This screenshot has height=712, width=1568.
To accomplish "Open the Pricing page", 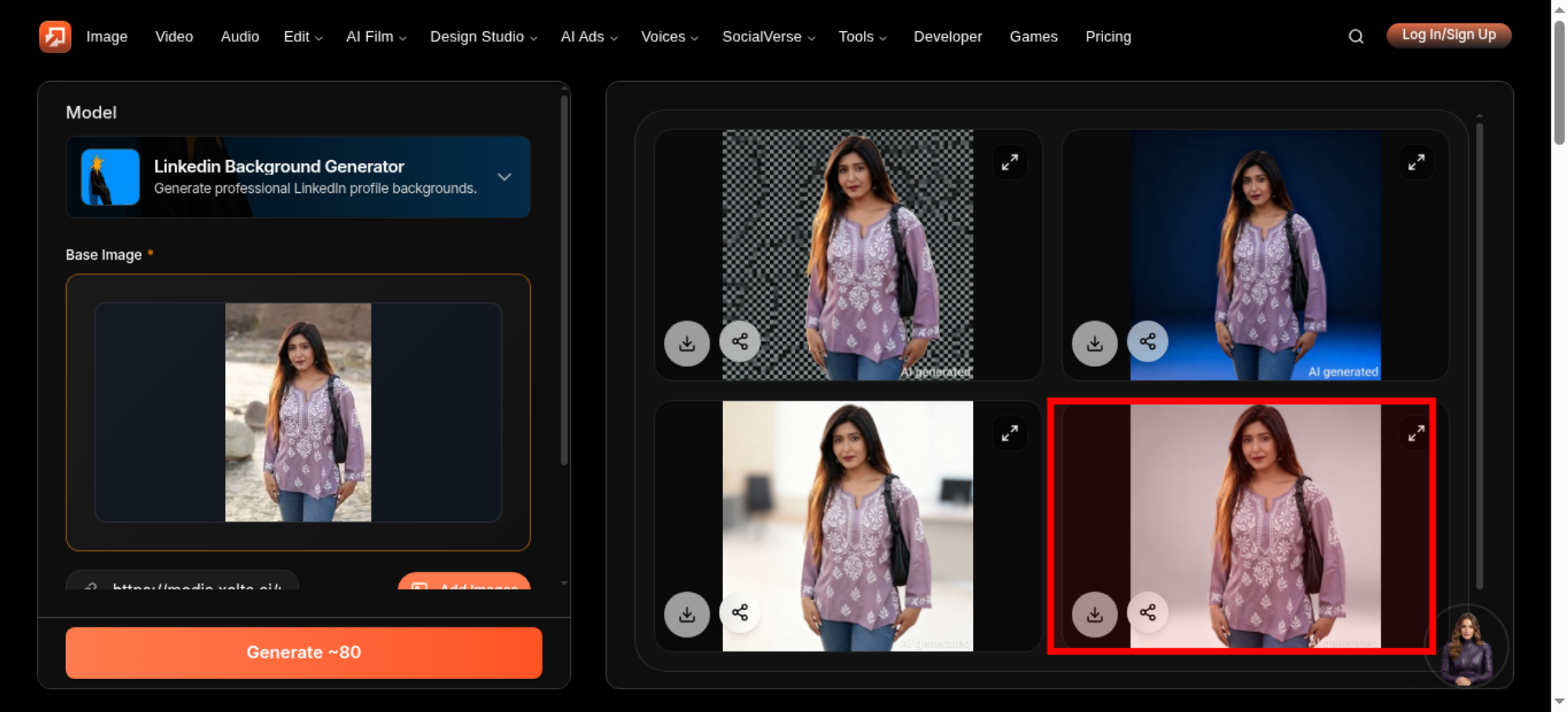I will click(1108, 36).
